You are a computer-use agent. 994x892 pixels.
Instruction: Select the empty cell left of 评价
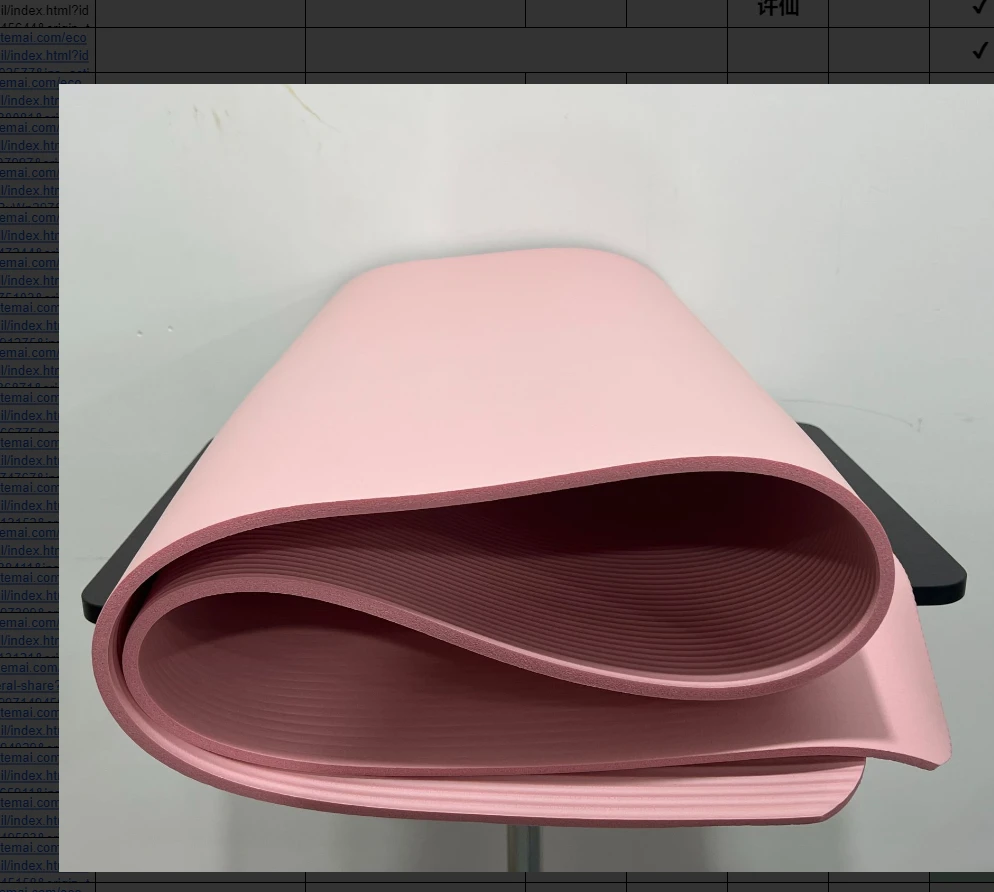pyautogui.click(x=676, y=10)
